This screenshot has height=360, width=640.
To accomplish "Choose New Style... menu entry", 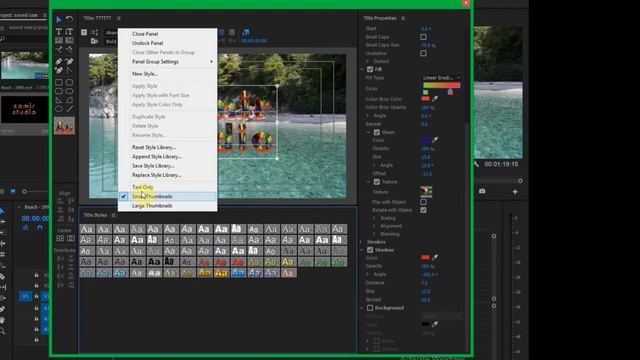I will pos(168,74).
